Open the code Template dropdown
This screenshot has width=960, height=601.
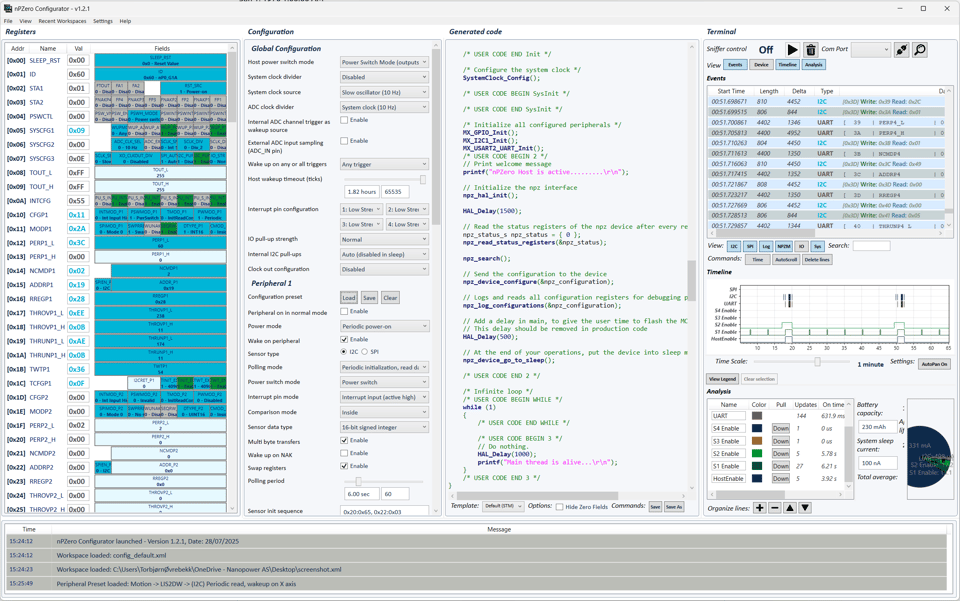(503, 506)
